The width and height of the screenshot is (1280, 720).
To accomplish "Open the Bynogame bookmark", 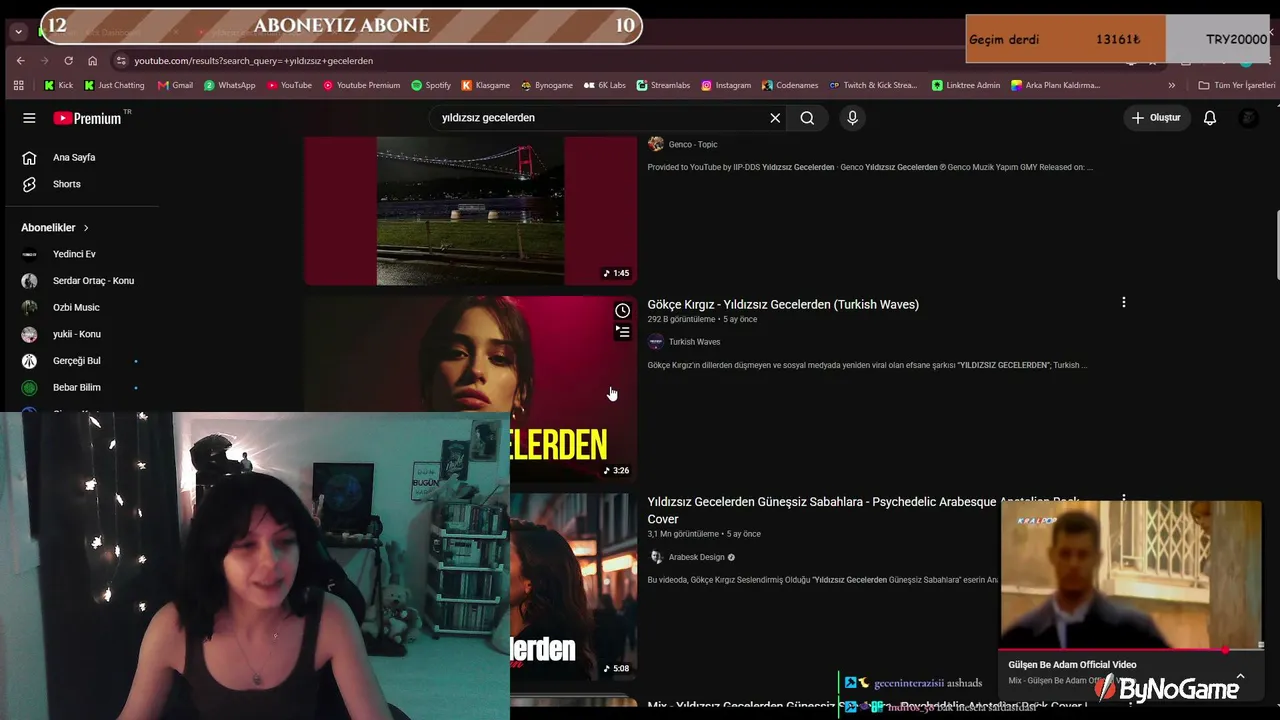I will 547,85.
